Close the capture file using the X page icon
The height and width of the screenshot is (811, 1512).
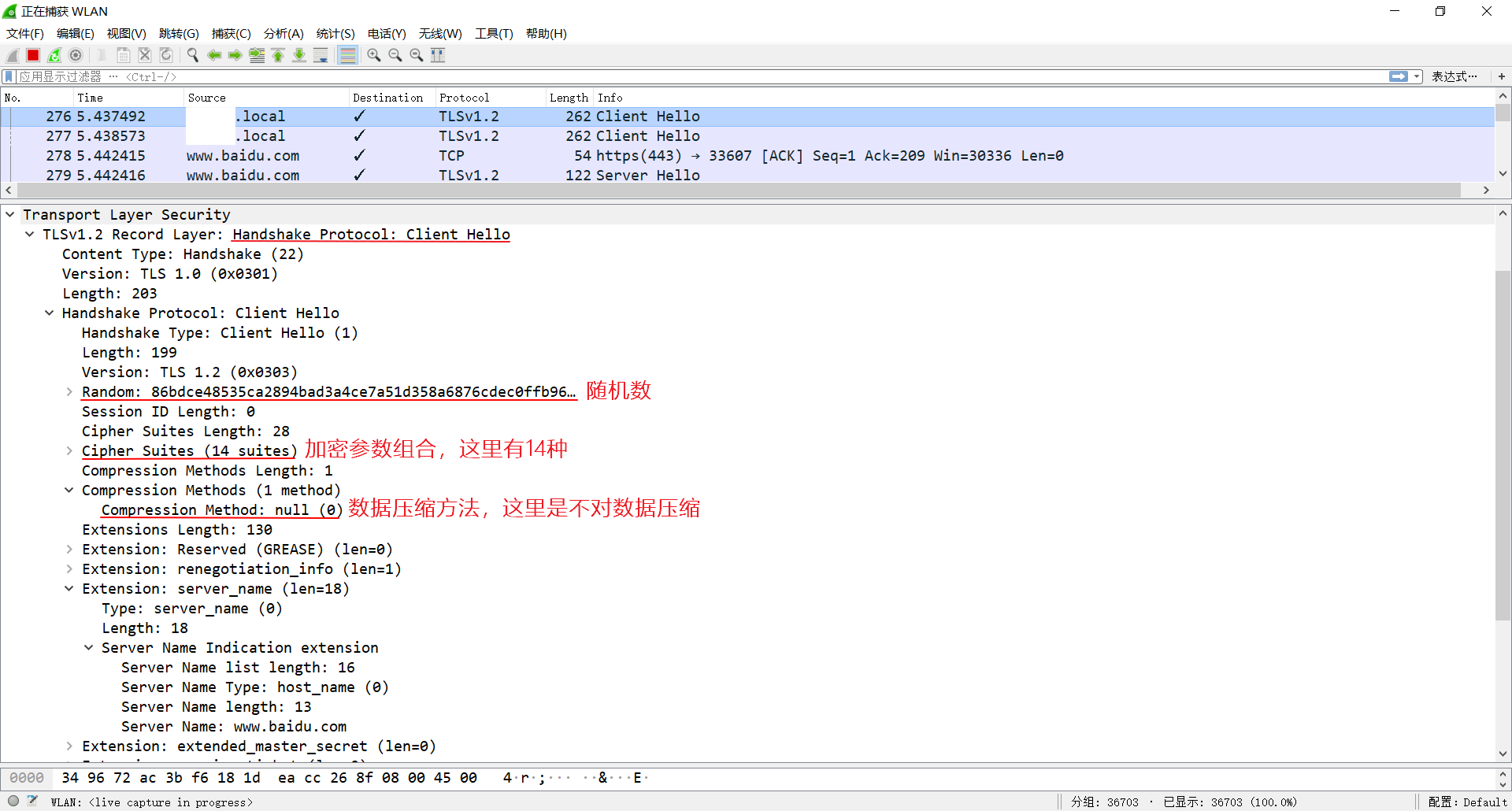pos(144,55)
